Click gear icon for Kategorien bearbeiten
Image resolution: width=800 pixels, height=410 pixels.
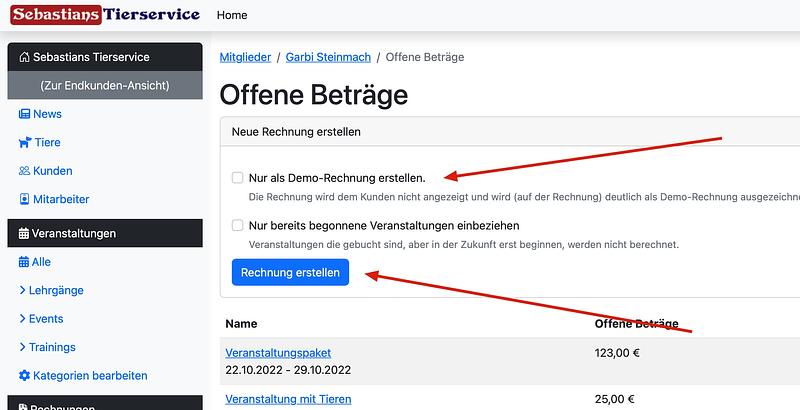(24, 376)
